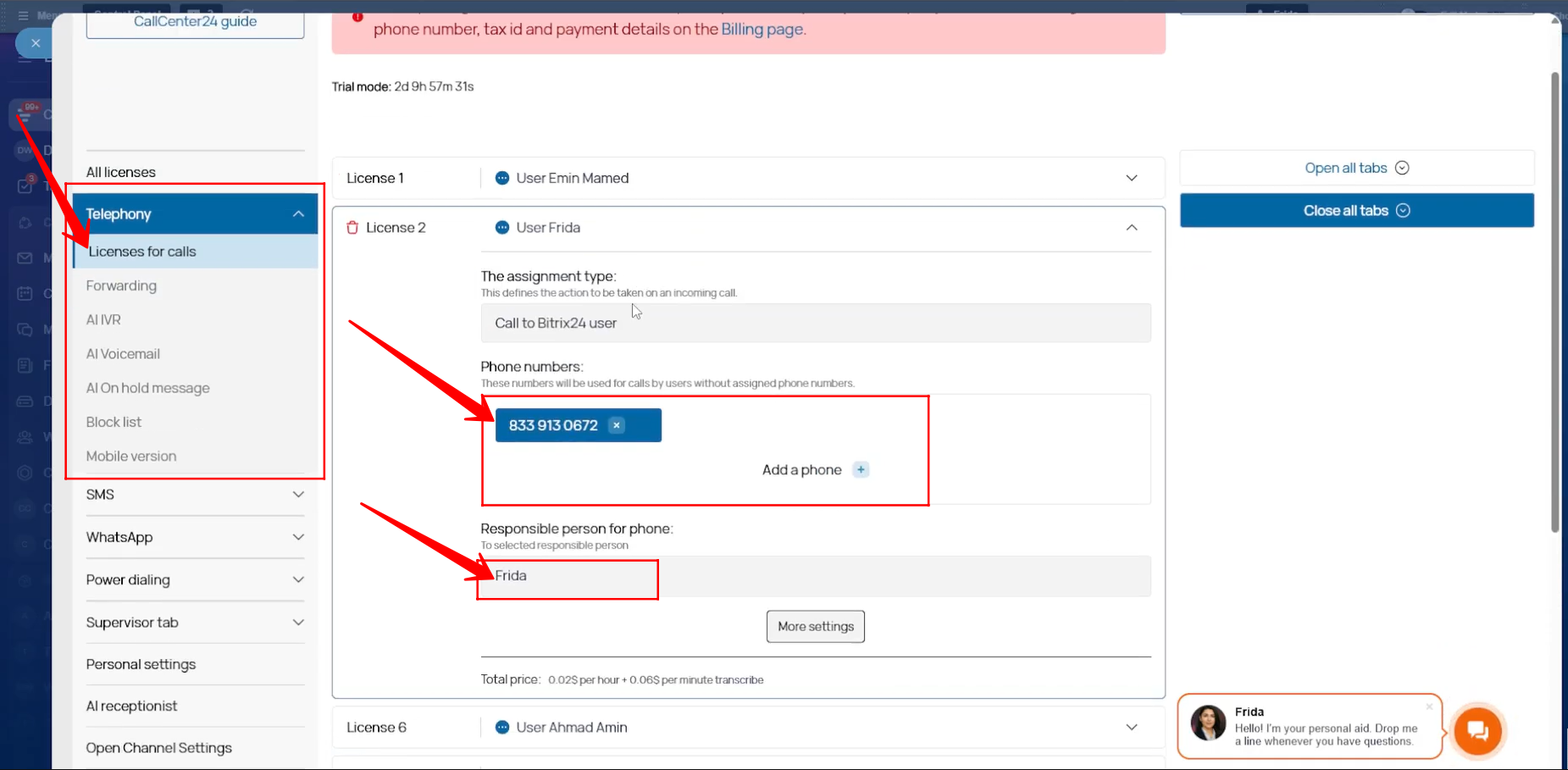Image resolution: width=1568 pixels, height=770 pixels.
Task: Dismiss Frida's chat greeting popup
Action: coord(1429,706)
